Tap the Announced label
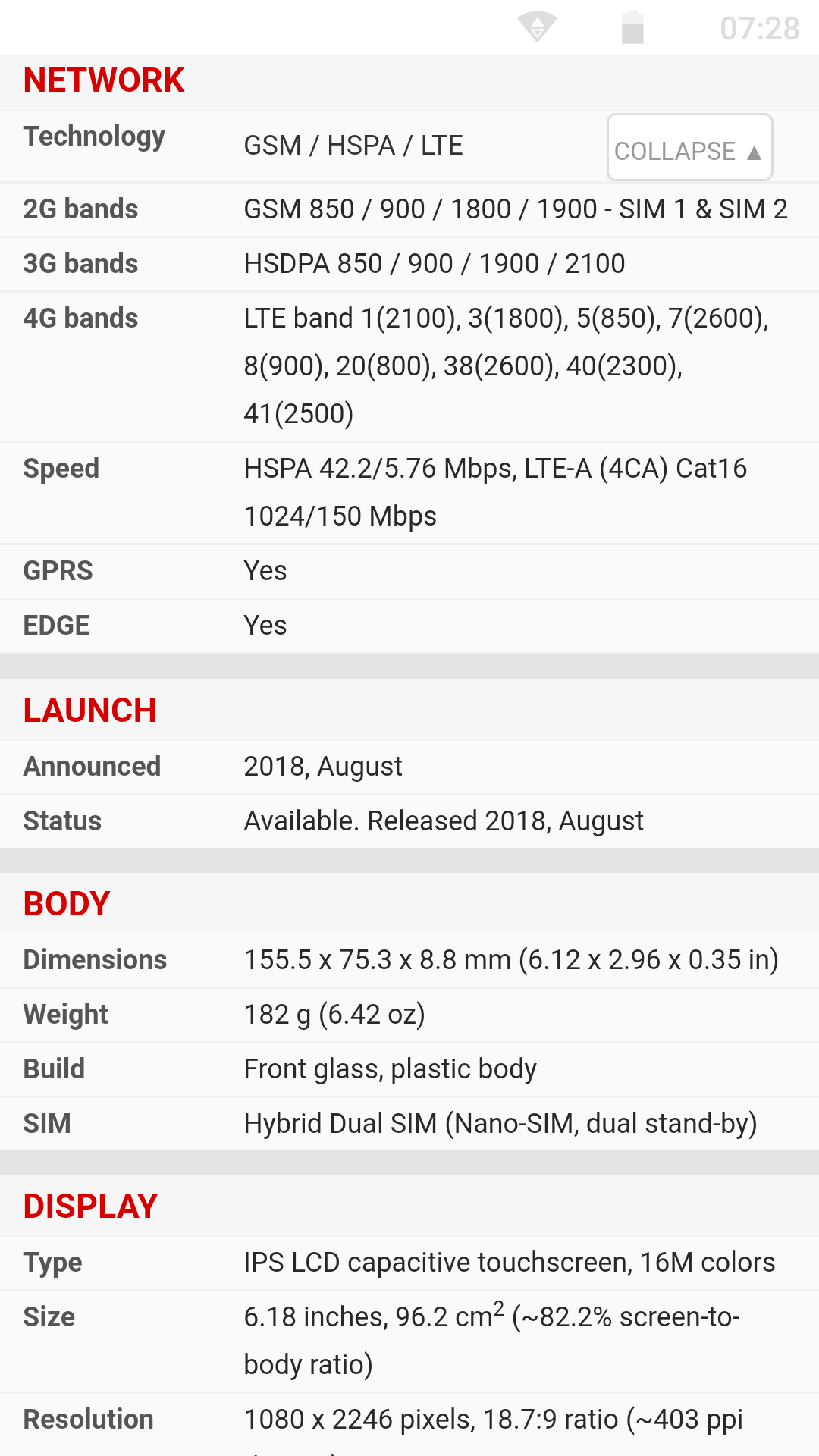This screenshot has width=819, height=1456. (92, 767)
